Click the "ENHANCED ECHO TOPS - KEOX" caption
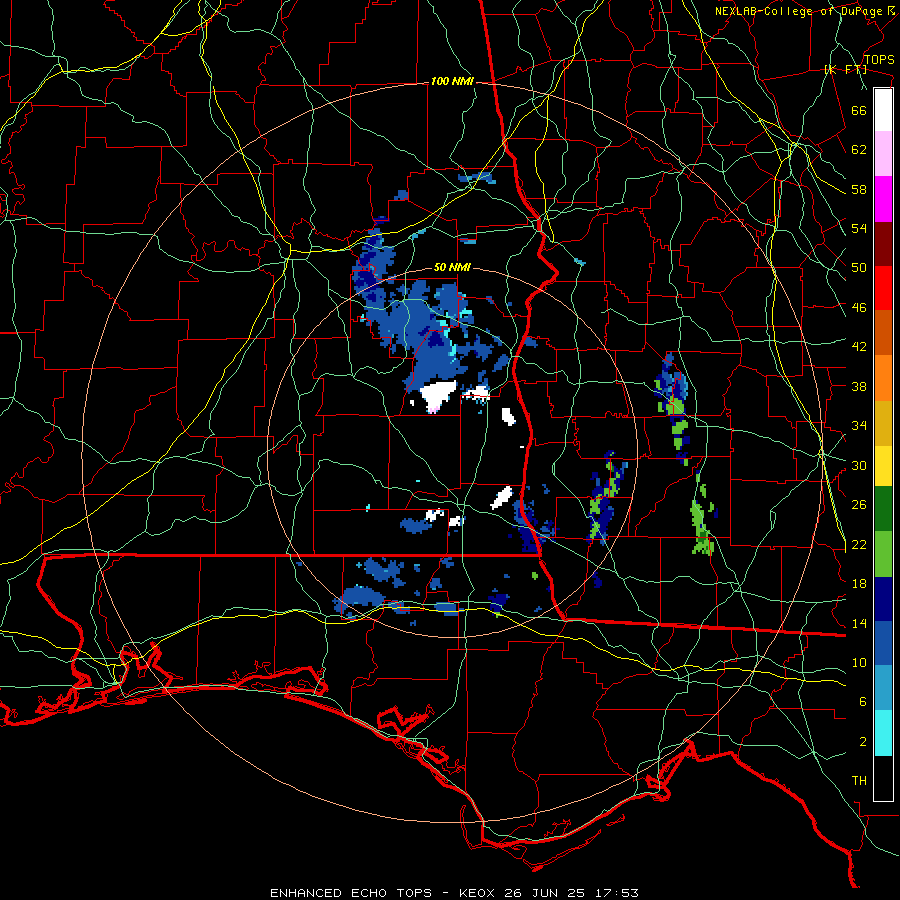Viewport: 900px width, 900px height. coord(384,893)
